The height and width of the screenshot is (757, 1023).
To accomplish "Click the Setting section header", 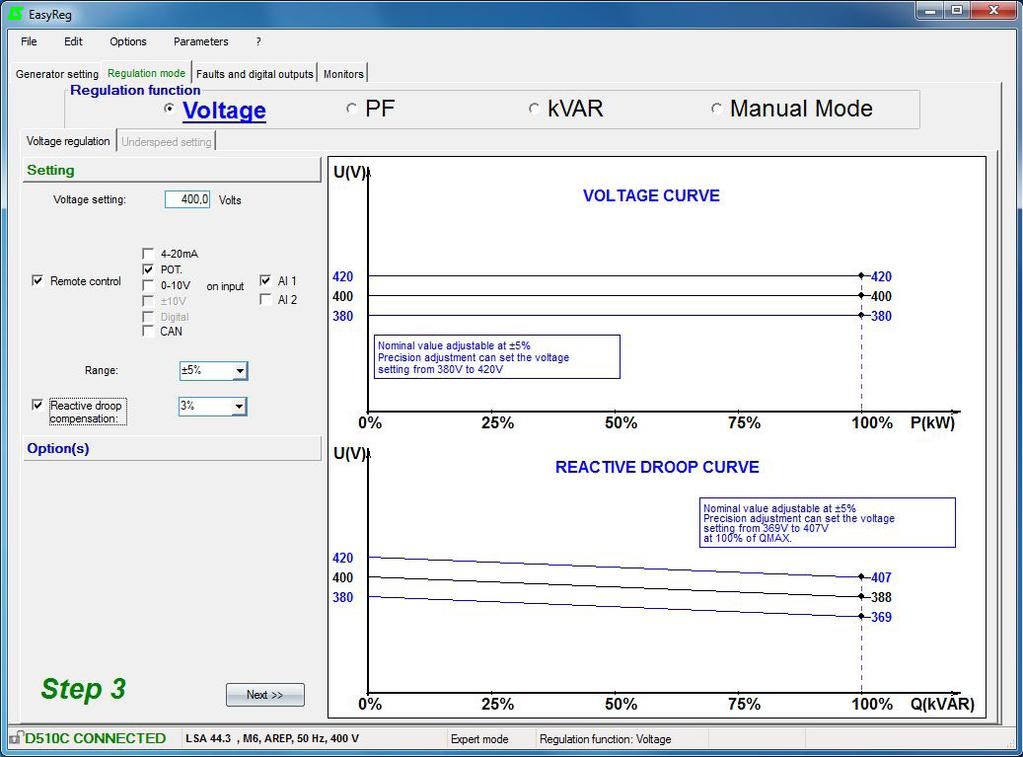I will click(172, 170).
